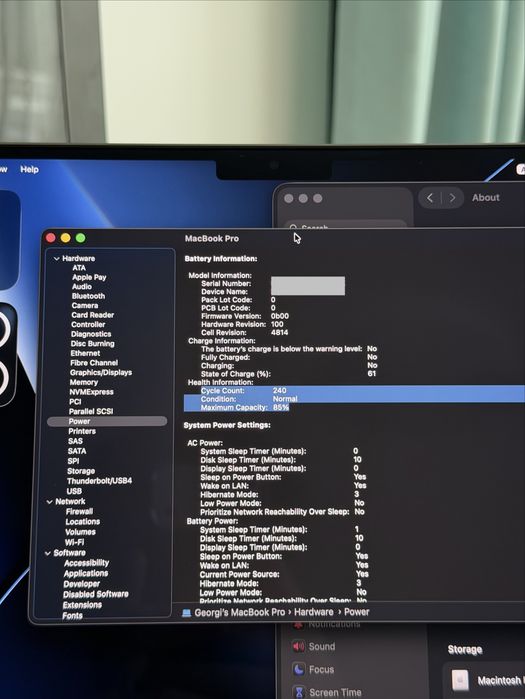Select NVMExpress in the sidebar
This screenshot has width=525, height=699.
[91, 392]
